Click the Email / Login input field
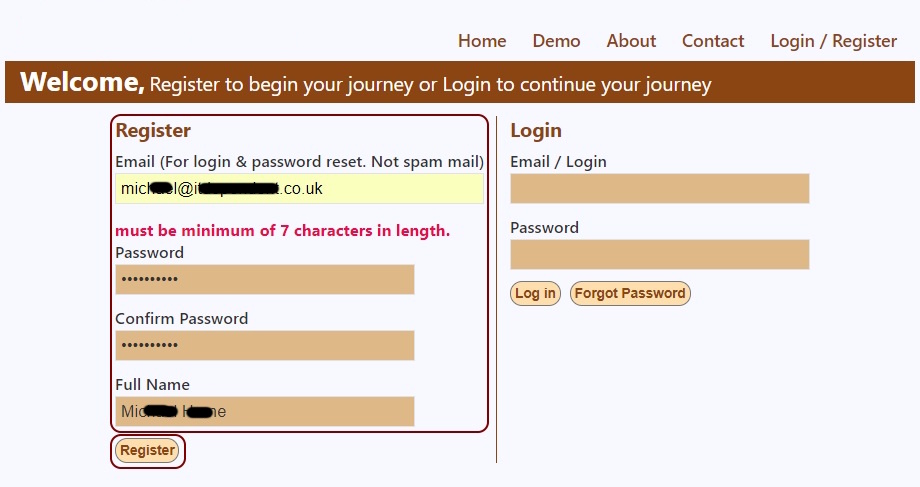This screenshot has width=920, height=487. click(659, 188)
